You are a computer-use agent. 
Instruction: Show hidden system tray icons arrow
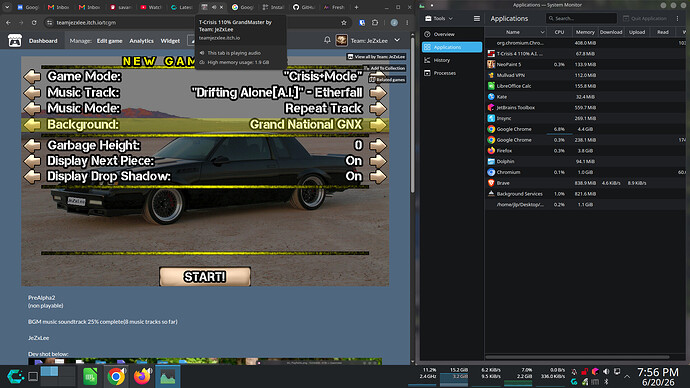point(627,377)
